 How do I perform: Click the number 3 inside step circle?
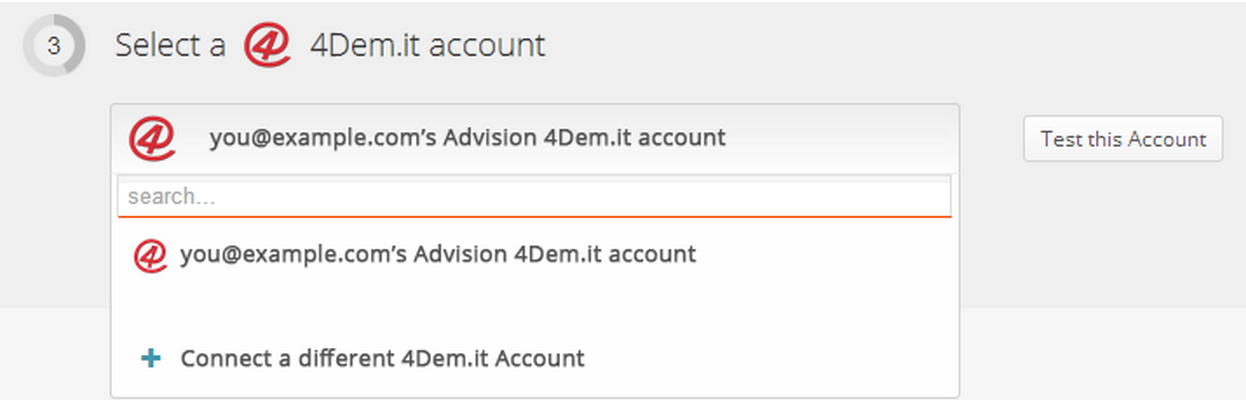54,47
